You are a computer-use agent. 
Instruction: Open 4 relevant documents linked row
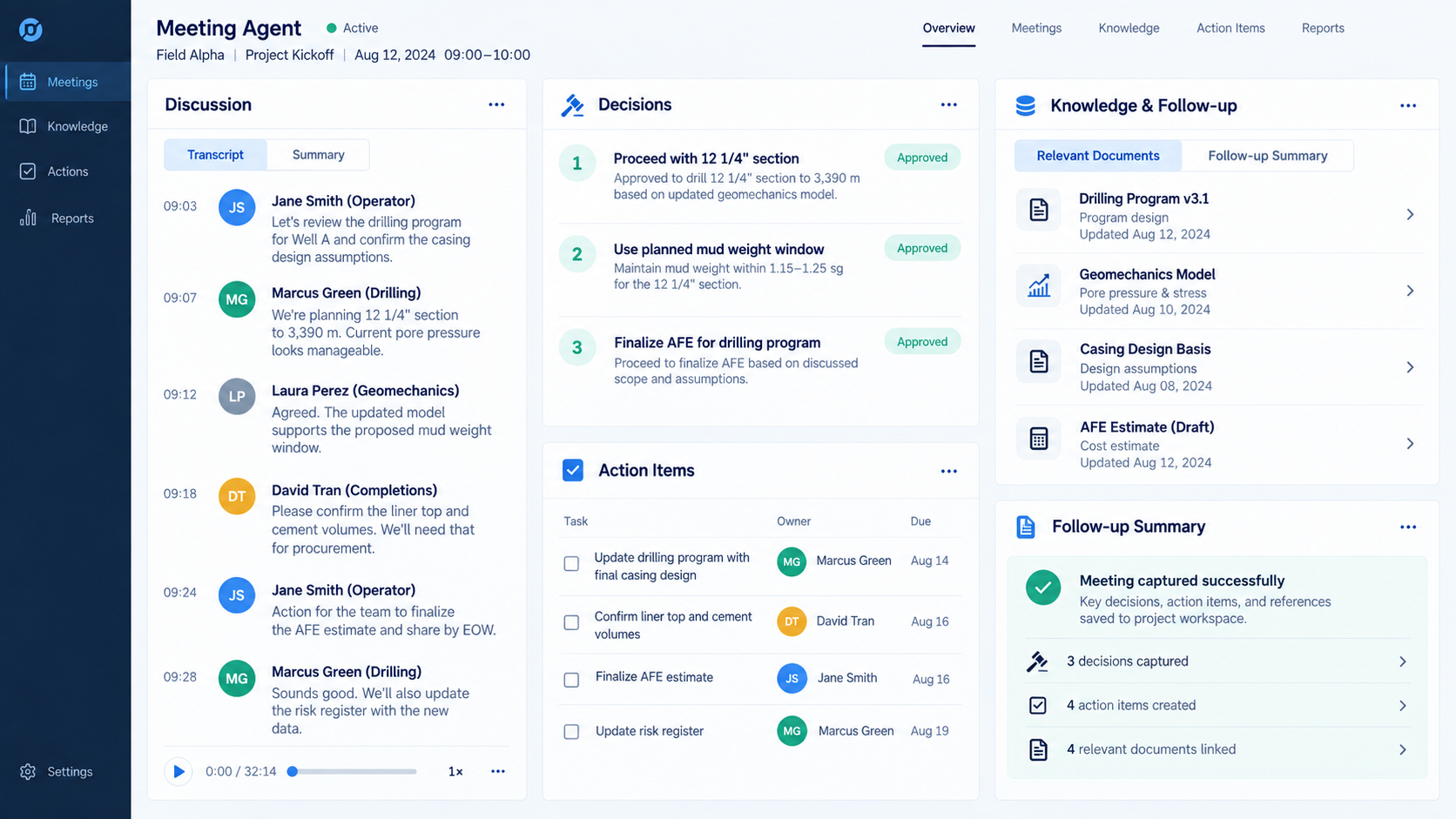coord(1217,749)
